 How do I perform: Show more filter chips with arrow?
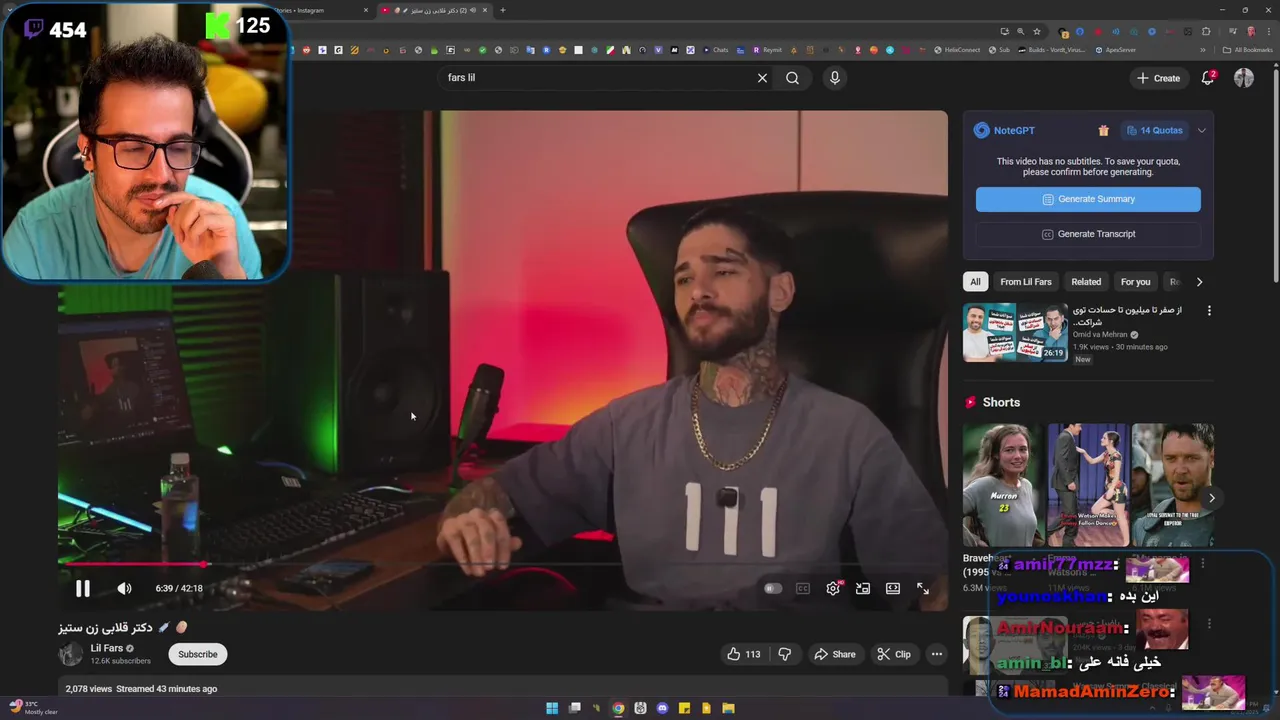1199,282
